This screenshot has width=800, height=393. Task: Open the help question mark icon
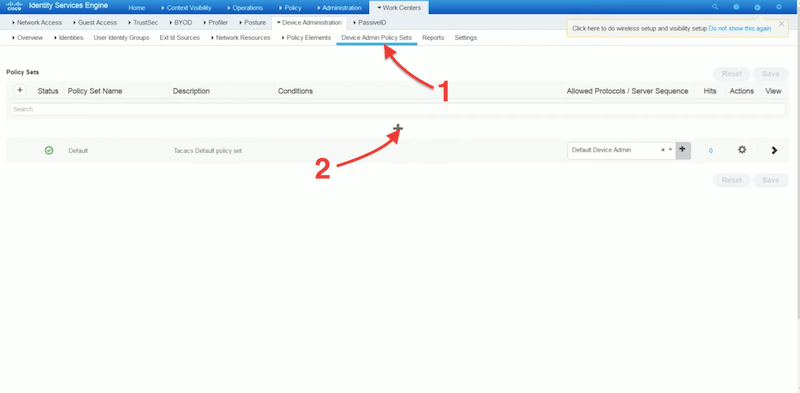[736, 7]
